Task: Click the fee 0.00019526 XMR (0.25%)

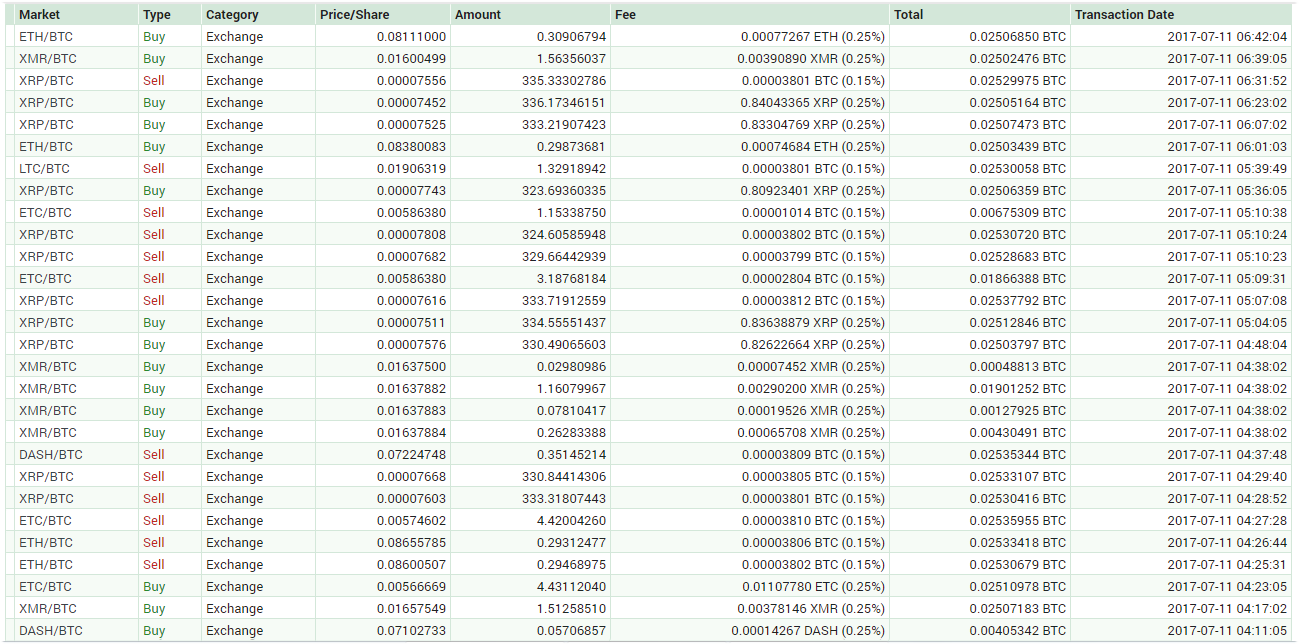Action: 812,411
